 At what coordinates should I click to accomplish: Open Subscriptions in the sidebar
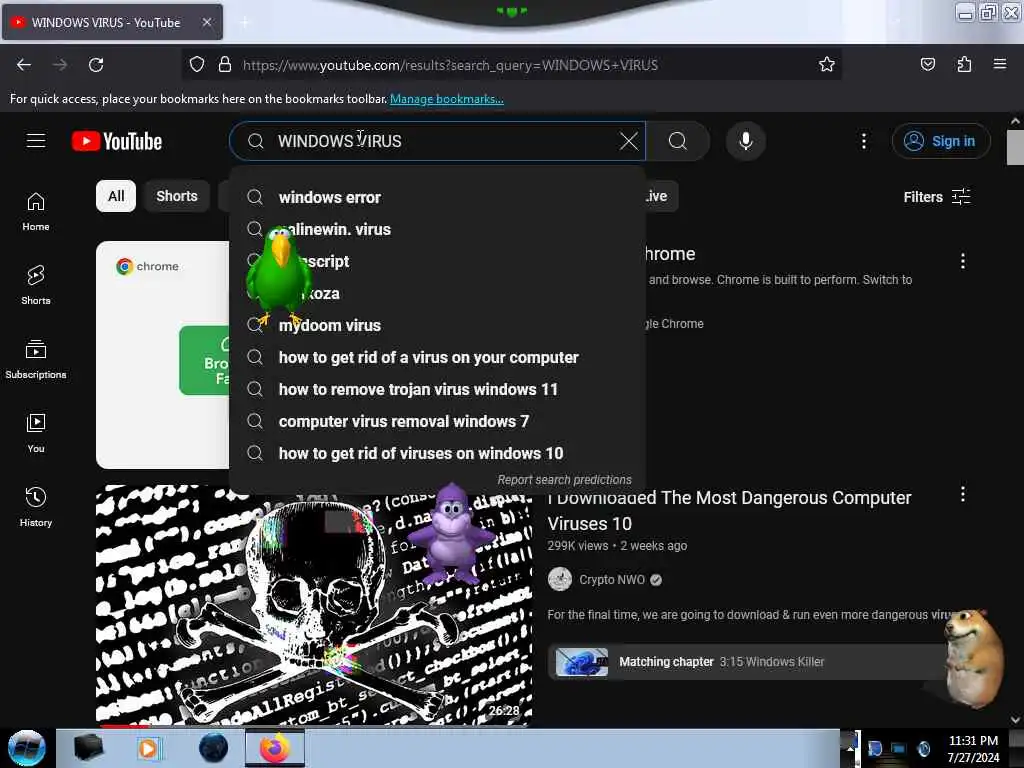[x=36, y=359]
